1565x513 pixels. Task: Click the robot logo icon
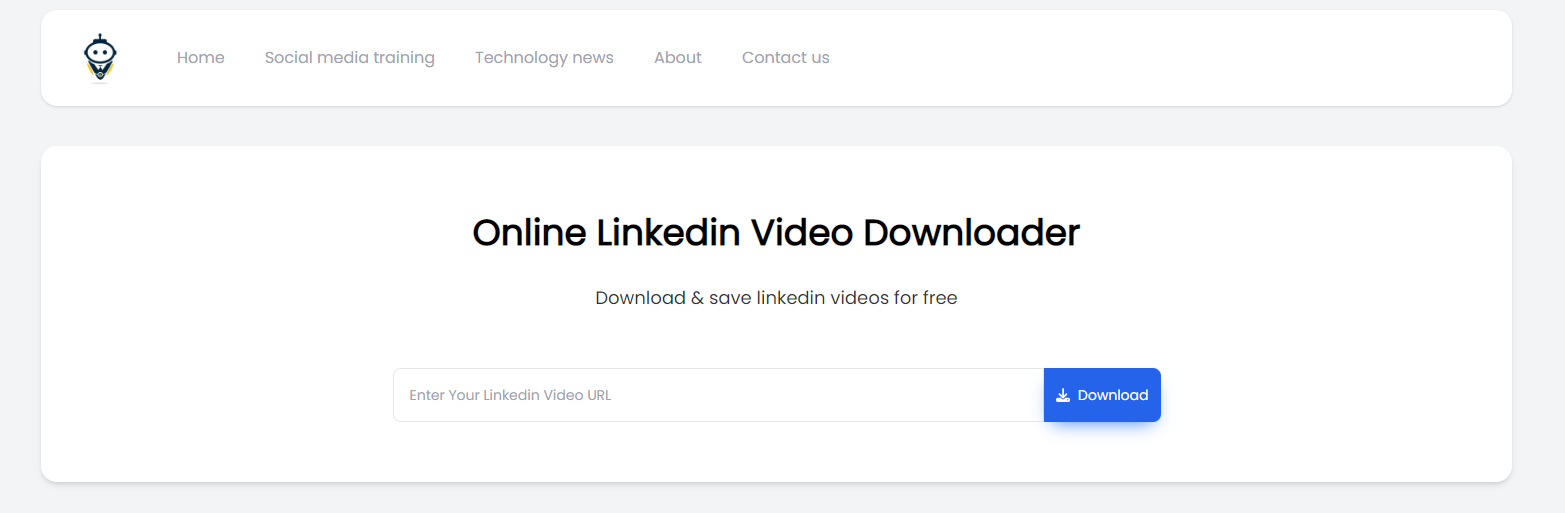point(100,58)
